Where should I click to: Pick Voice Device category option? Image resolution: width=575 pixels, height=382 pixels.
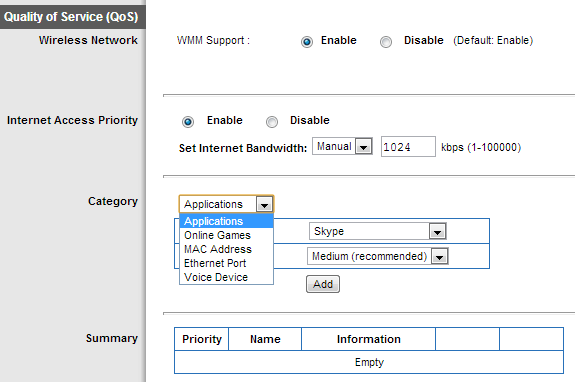tap(226, 277)
